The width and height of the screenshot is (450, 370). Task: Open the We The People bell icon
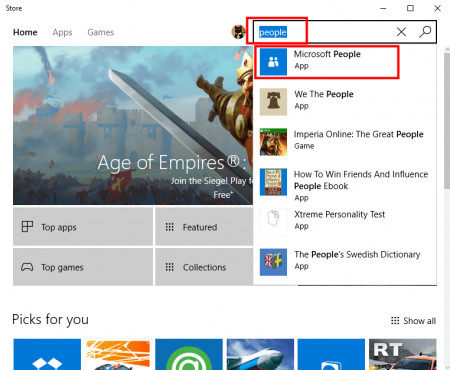[273, 102]
